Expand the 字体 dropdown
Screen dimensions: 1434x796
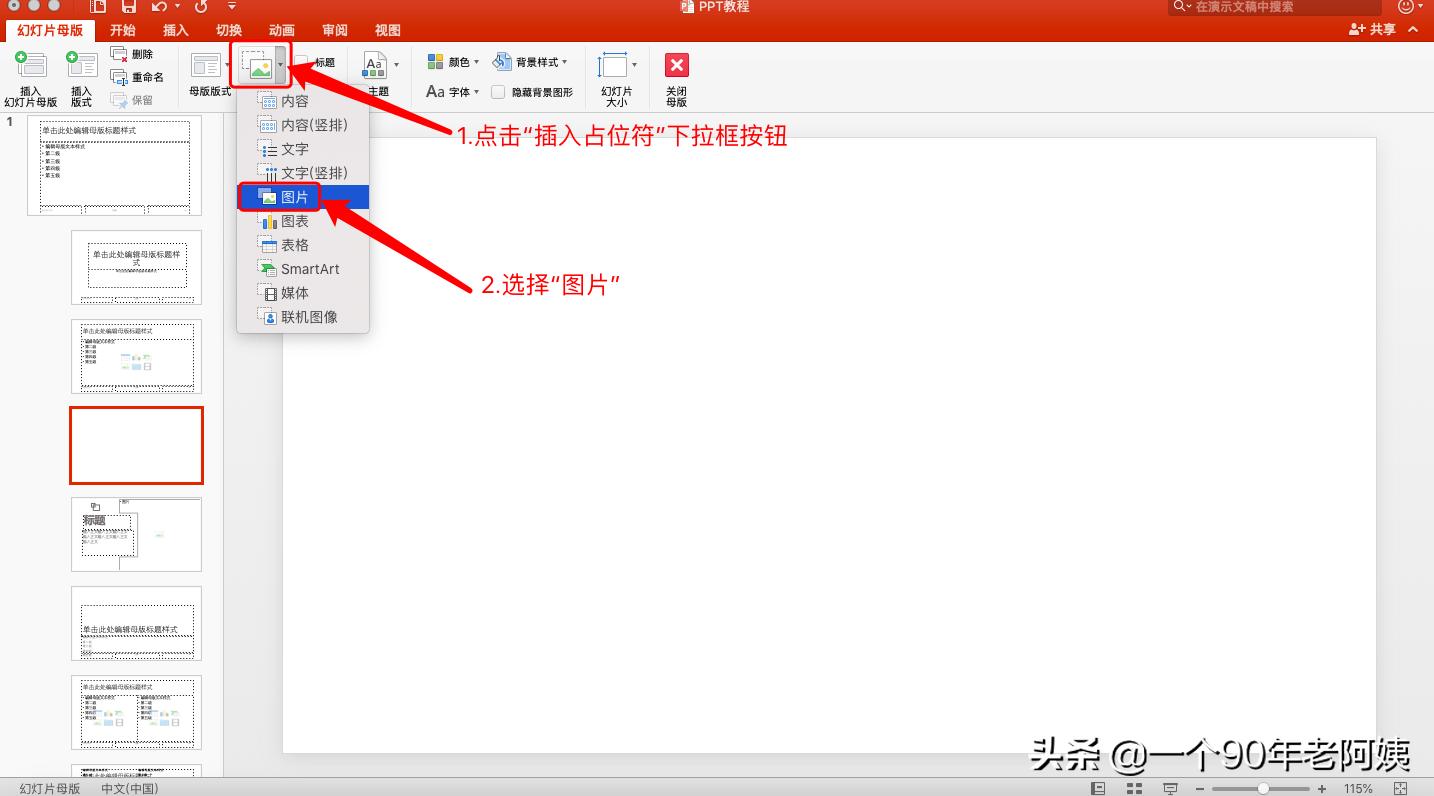pos(459,91)
